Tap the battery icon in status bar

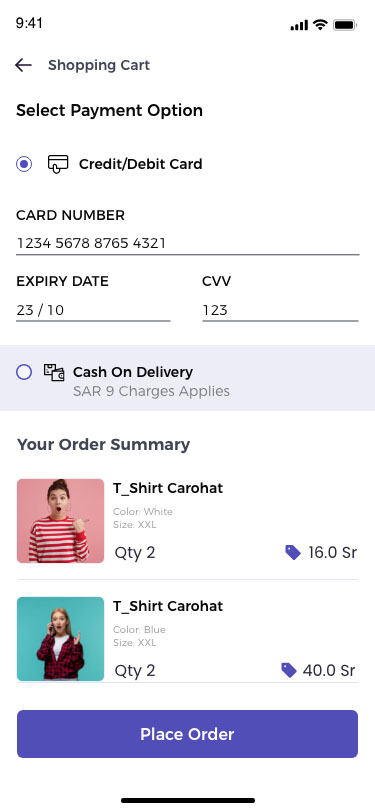344,25
